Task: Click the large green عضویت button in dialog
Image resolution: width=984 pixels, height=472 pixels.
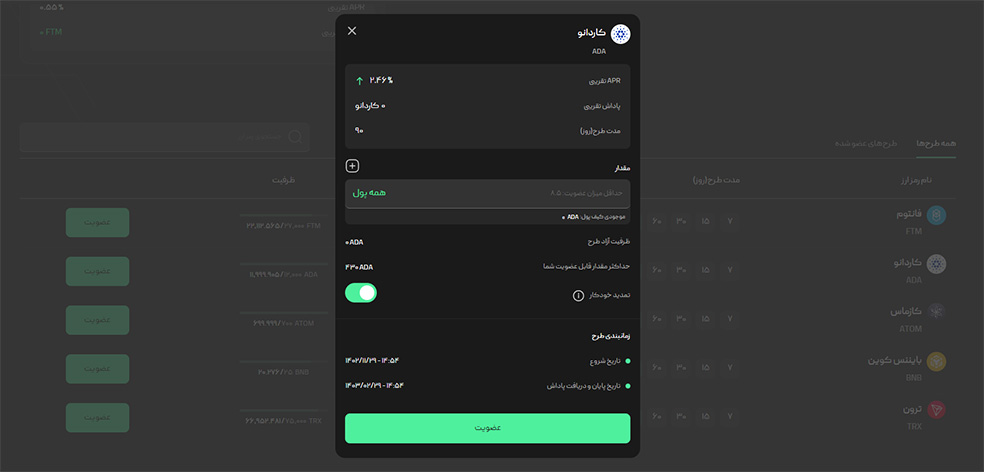Action: point(488,428)
